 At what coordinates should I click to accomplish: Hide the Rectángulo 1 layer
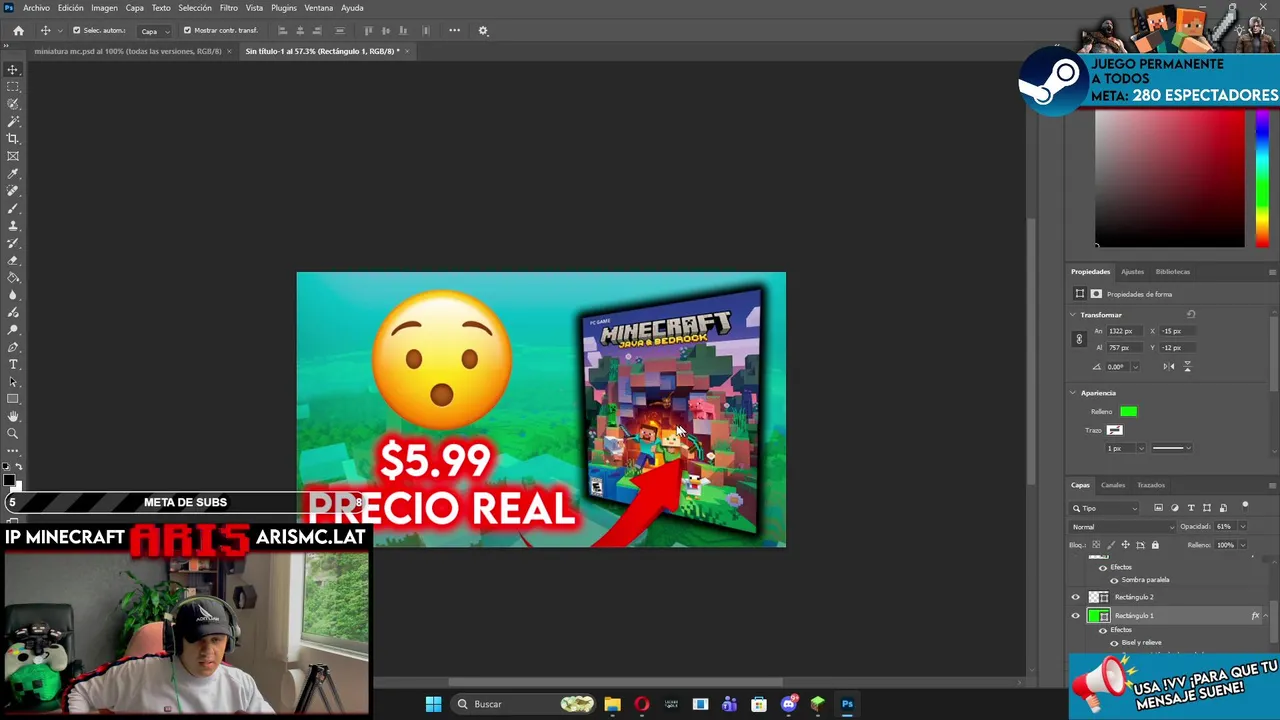point(1076,616)
